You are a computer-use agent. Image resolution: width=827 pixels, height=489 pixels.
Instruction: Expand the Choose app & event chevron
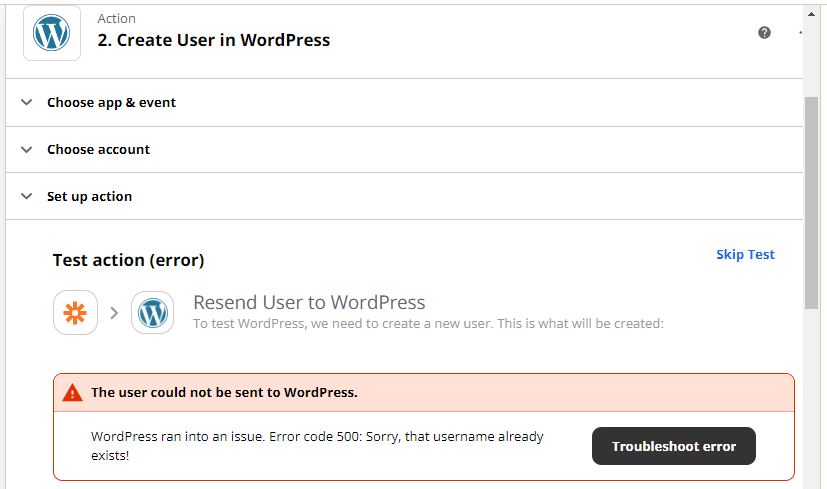tap(26, 102)
